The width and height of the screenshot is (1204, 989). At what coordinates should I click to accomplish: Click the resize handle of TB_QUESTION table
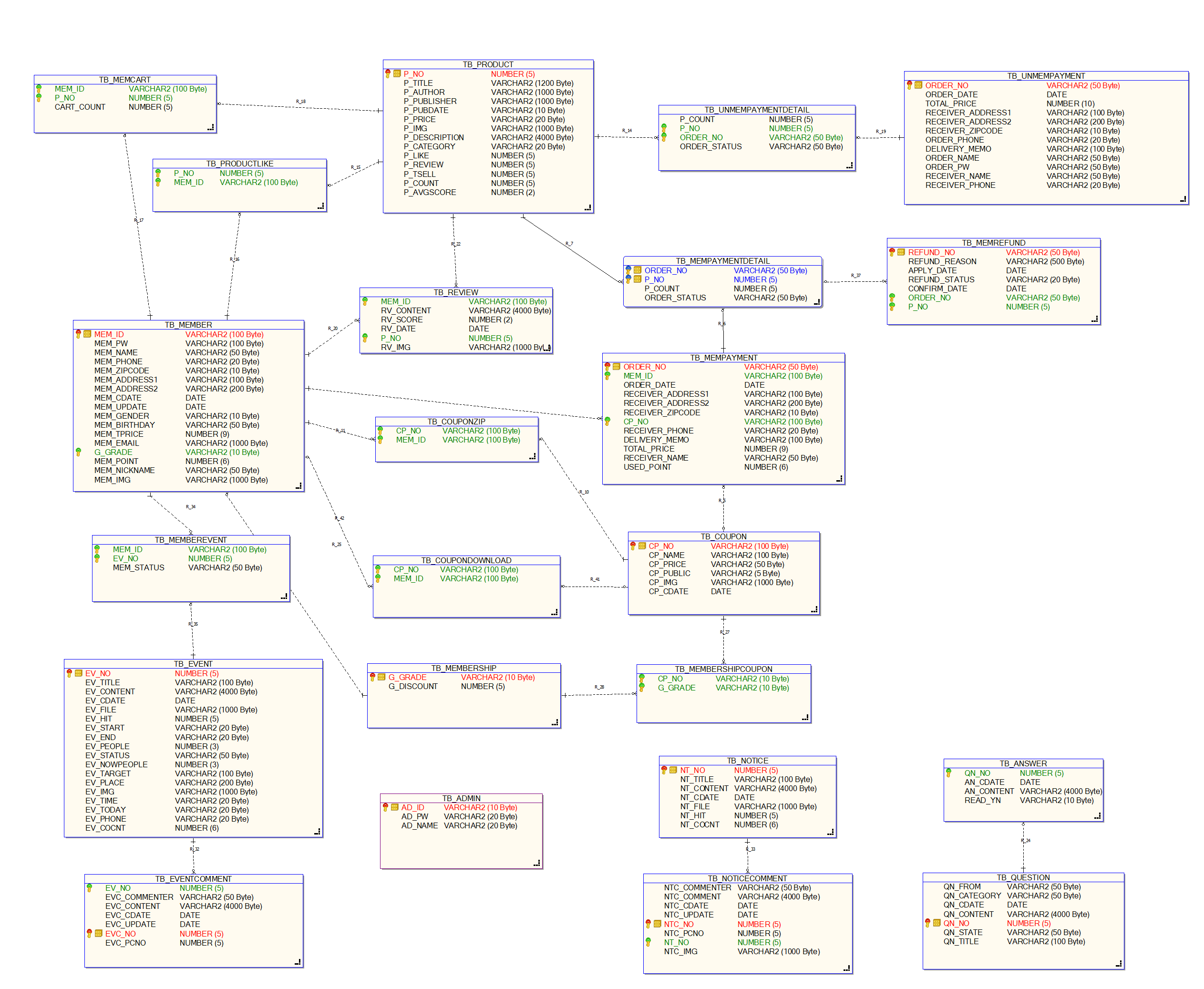tap(1119, 964)
